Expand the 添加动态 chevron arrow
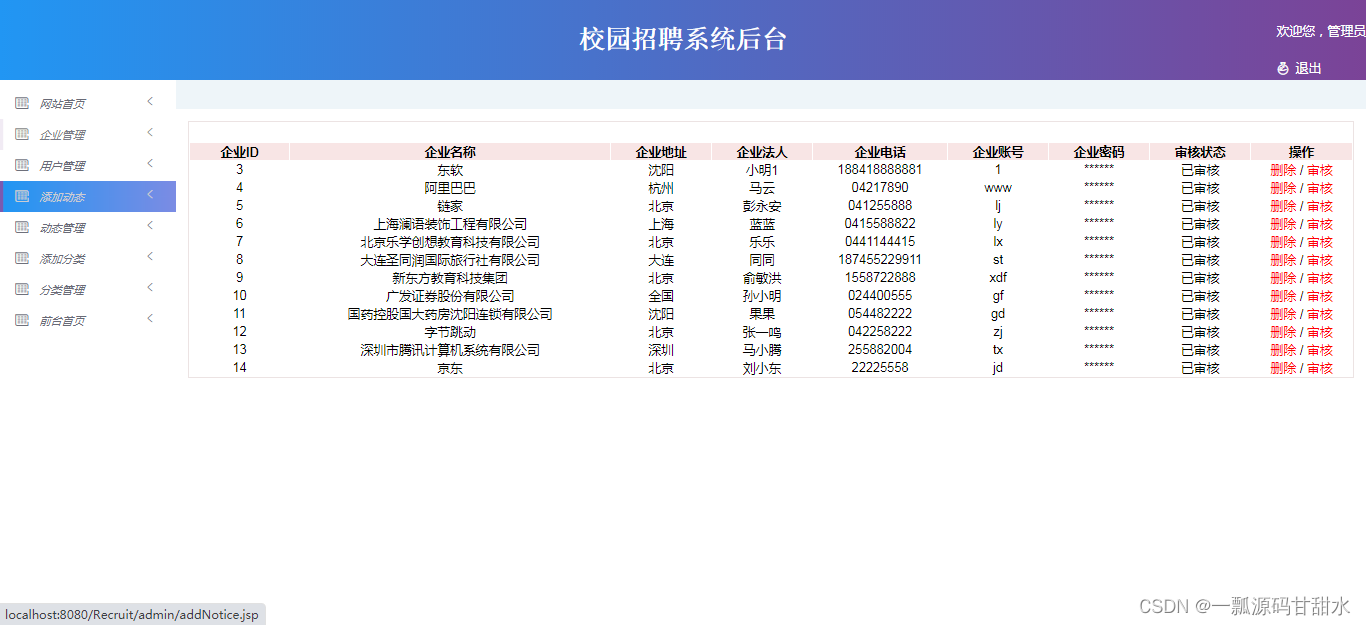 150,194
